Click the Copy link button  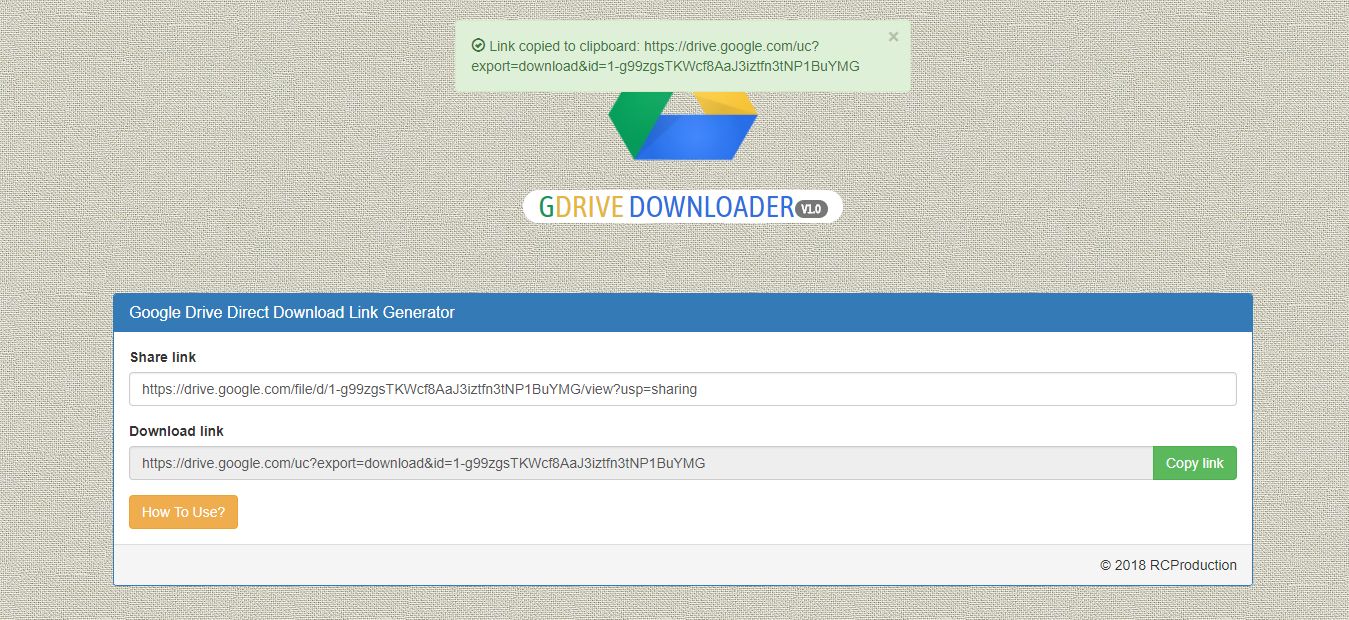tap(1195, 463)
